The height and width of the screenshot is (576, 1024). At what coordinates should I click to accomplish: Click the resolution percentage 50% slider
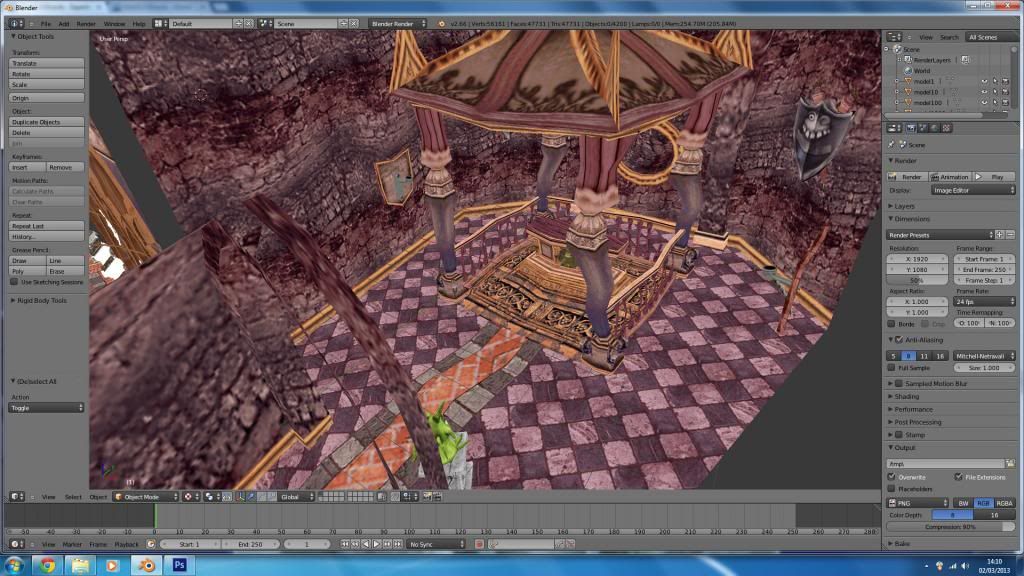click(x=917, y=280)
